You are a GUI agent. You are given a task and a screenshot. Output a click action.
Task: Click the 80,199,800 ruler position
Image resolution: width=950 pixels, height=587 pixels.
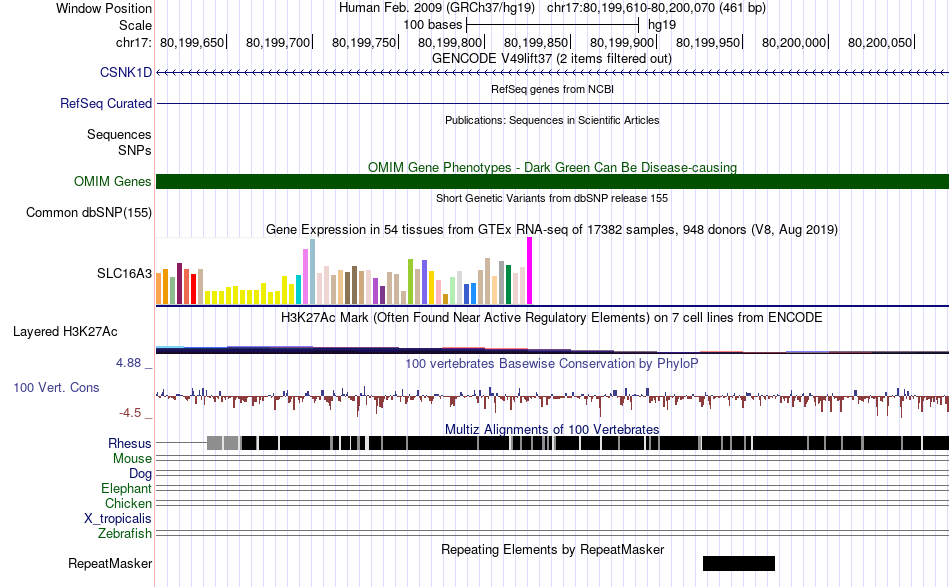(450, 42)
